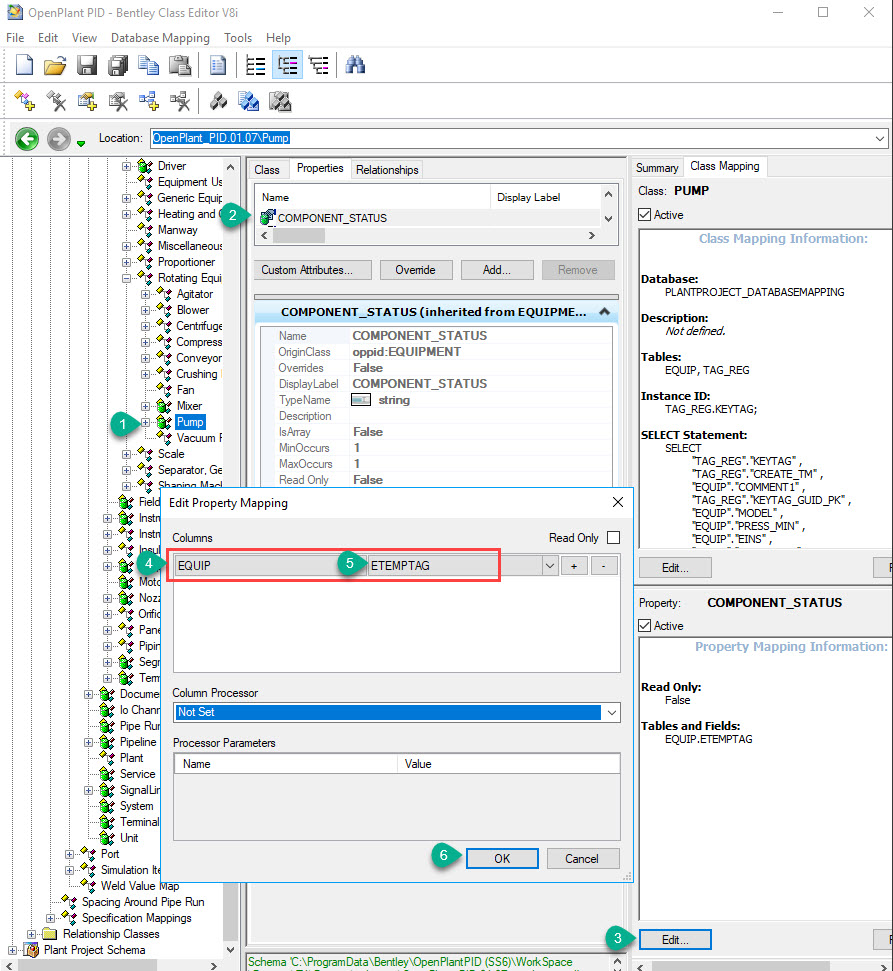Expand the Pump tree node
Image resolution: width=893 pixels, height=971 pixels.
(146, 422)
